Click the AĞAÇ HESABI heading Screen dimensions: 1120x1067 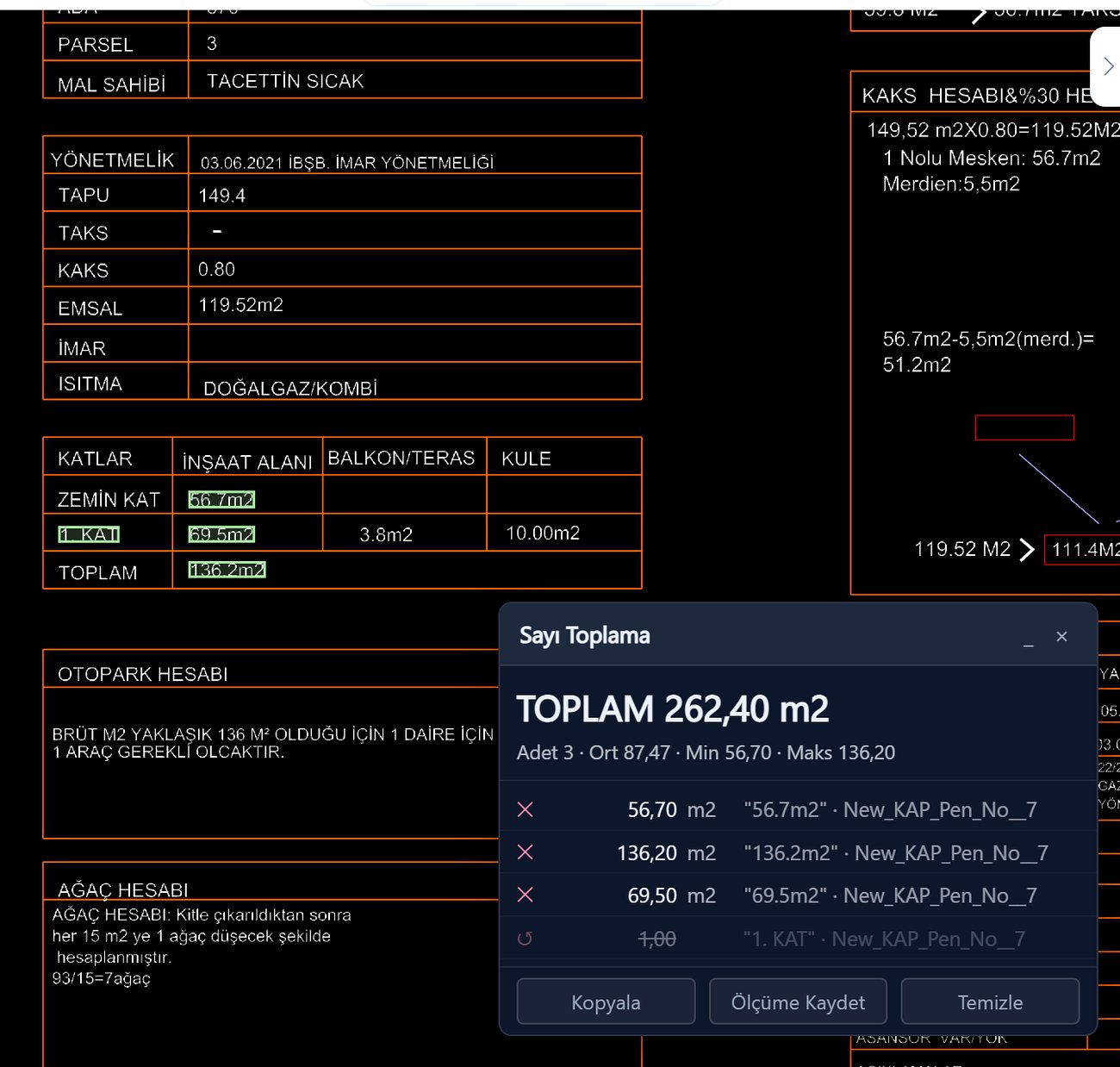(x=122, y=889)
